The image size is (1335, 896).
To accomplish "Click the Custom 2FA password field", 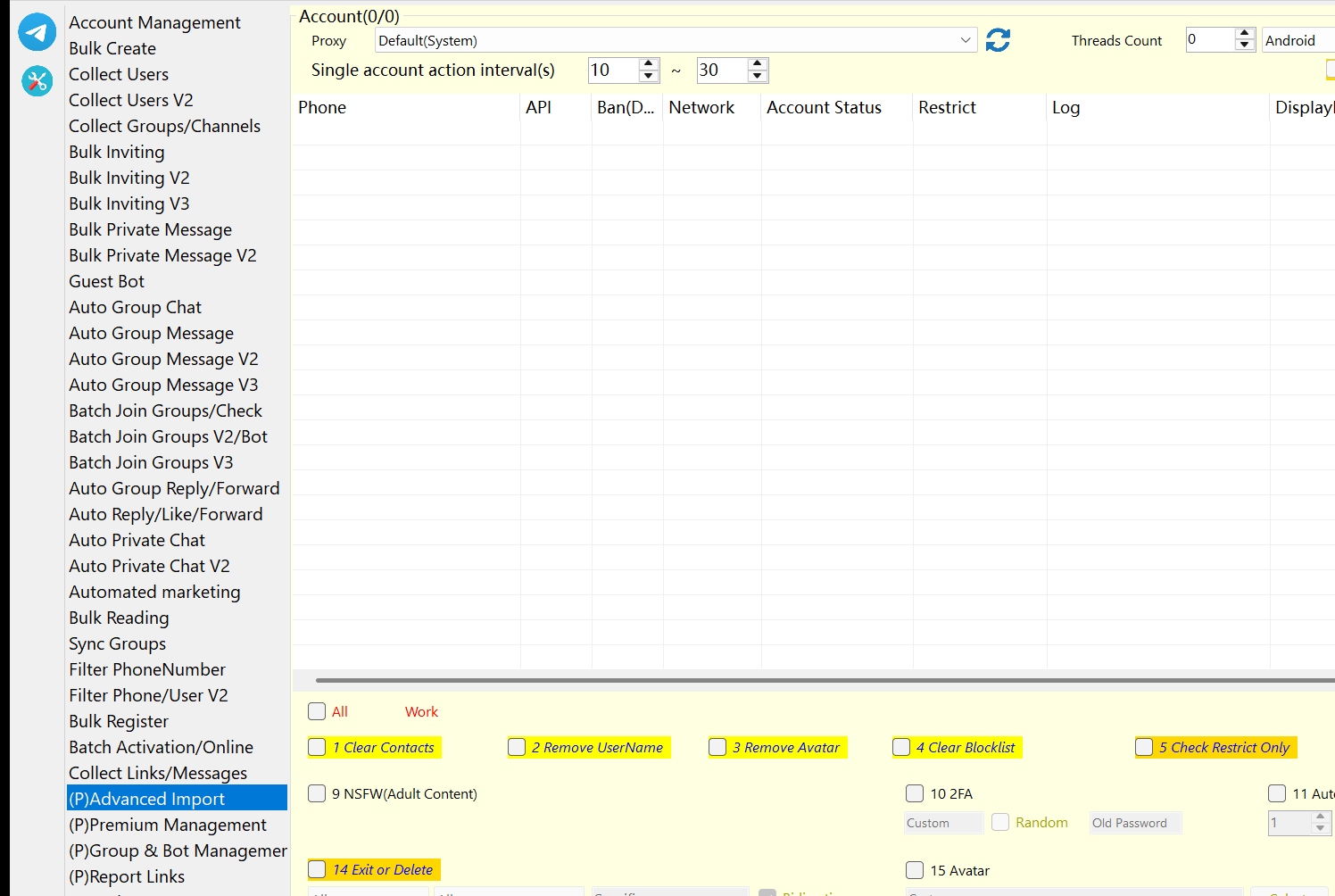I will 944,823.
